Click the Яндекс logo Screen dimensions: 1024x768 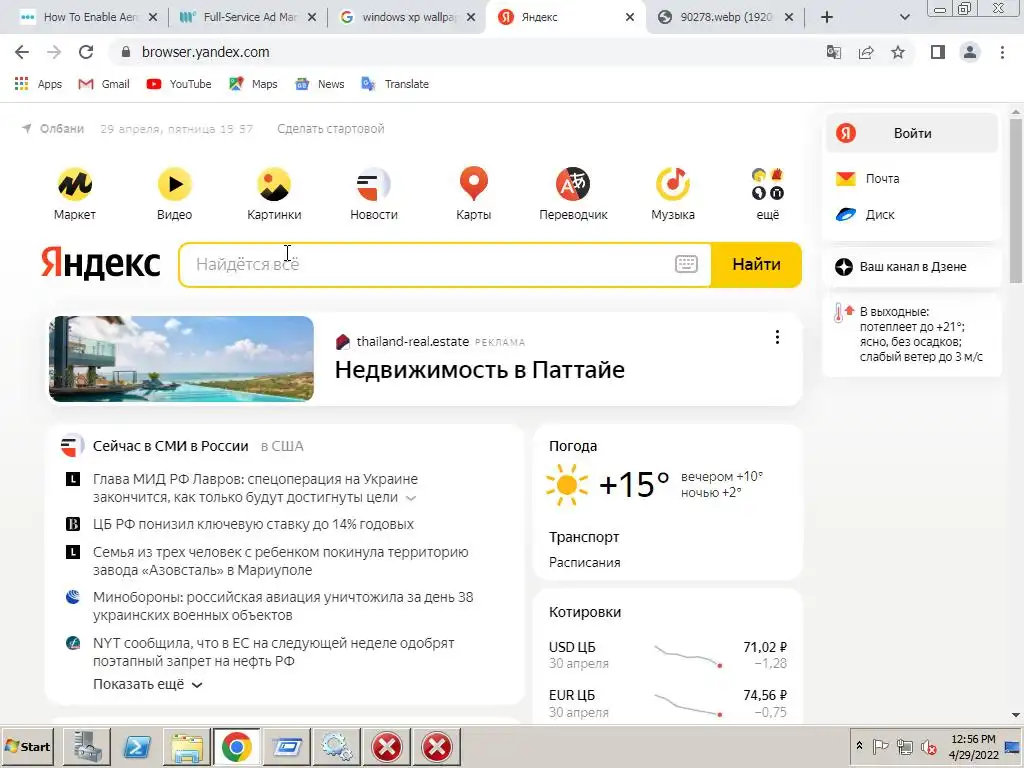pos(101,263)
